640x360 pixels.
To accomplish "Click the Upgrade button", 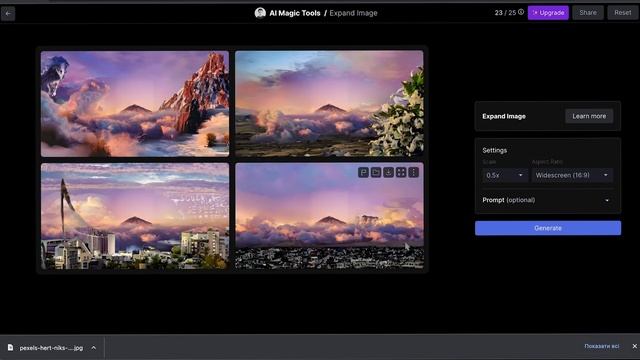I will pos(548,13).
